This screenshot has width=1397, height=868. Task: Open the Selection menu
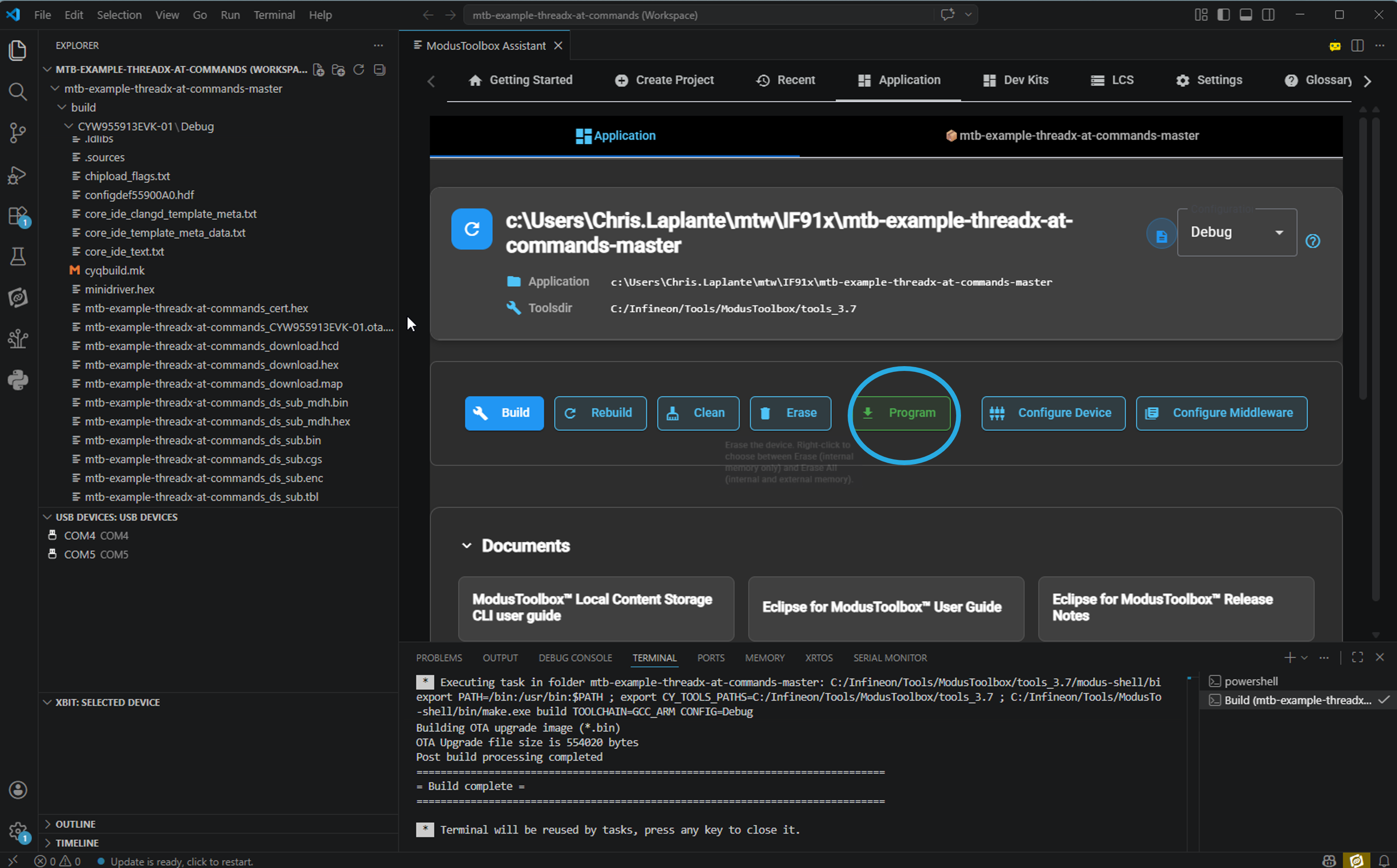(x=119, y=15)
